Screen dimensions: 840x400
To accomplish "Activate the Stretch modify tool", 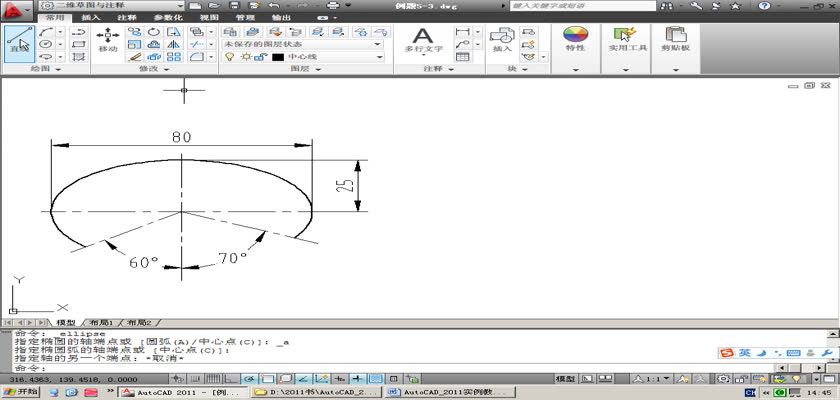I will pos(174,32).
